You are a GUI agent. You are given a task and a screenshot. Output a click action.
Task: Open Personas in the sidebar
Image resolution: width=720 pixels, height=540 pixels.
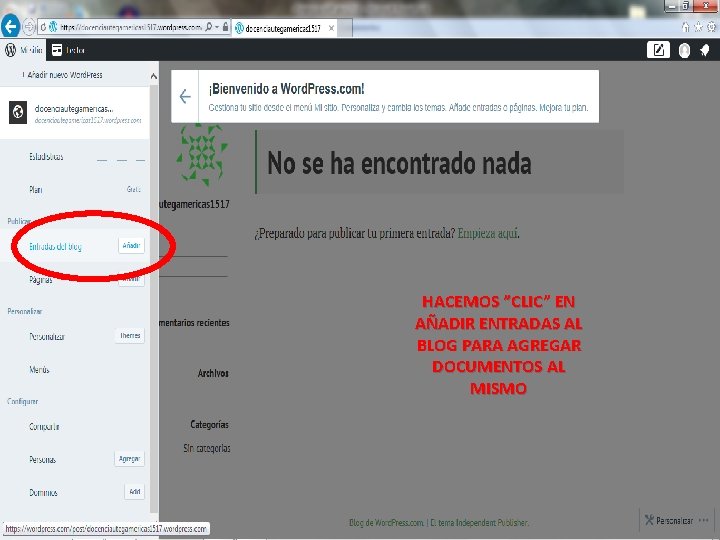click(x=43, y=460)
